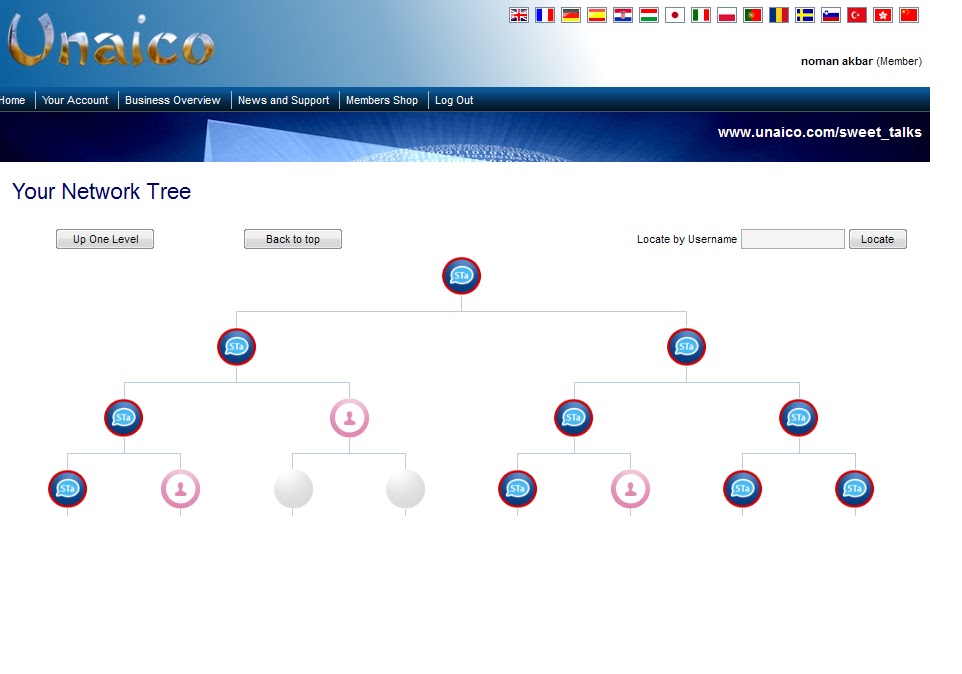Select the pink member node above the grey empty slots

[x=350, y=418]
